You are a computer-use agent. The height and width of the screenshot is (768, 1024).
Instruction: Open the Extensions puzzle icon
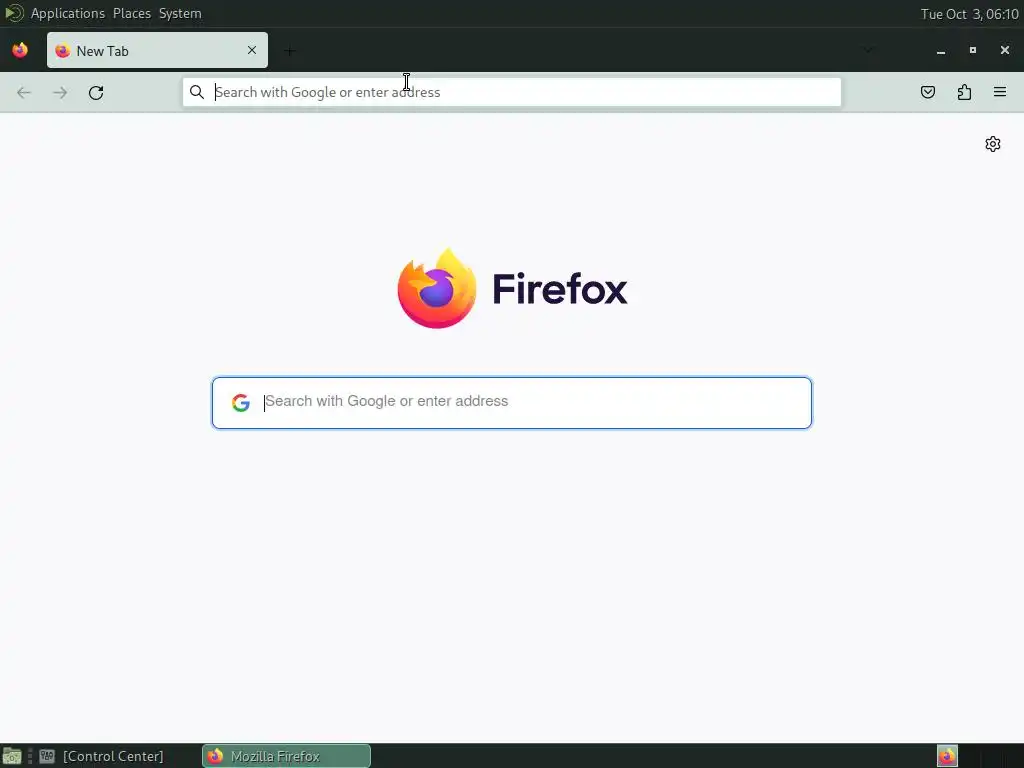point(964,92)
